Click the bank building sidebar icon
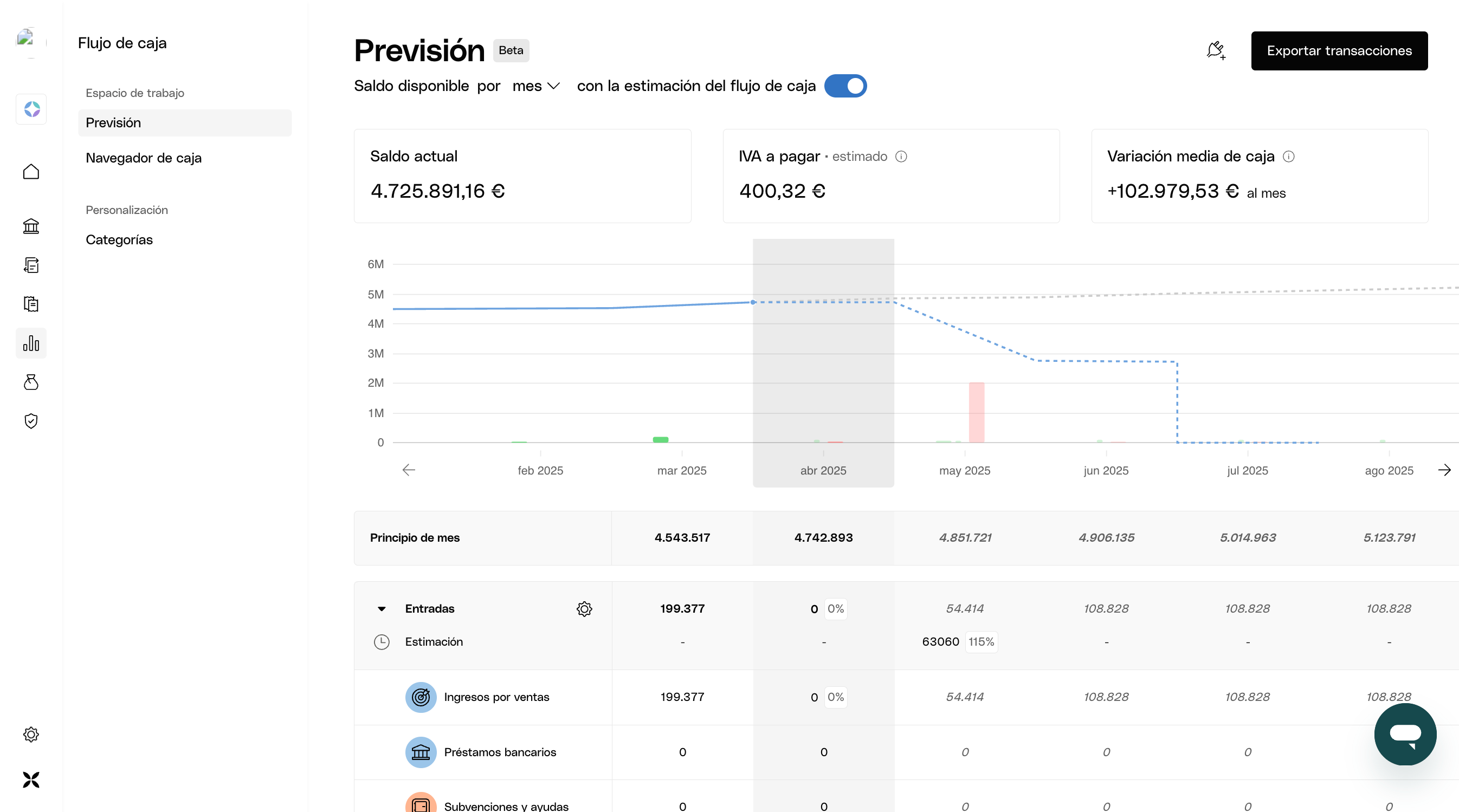 point(31,226)
